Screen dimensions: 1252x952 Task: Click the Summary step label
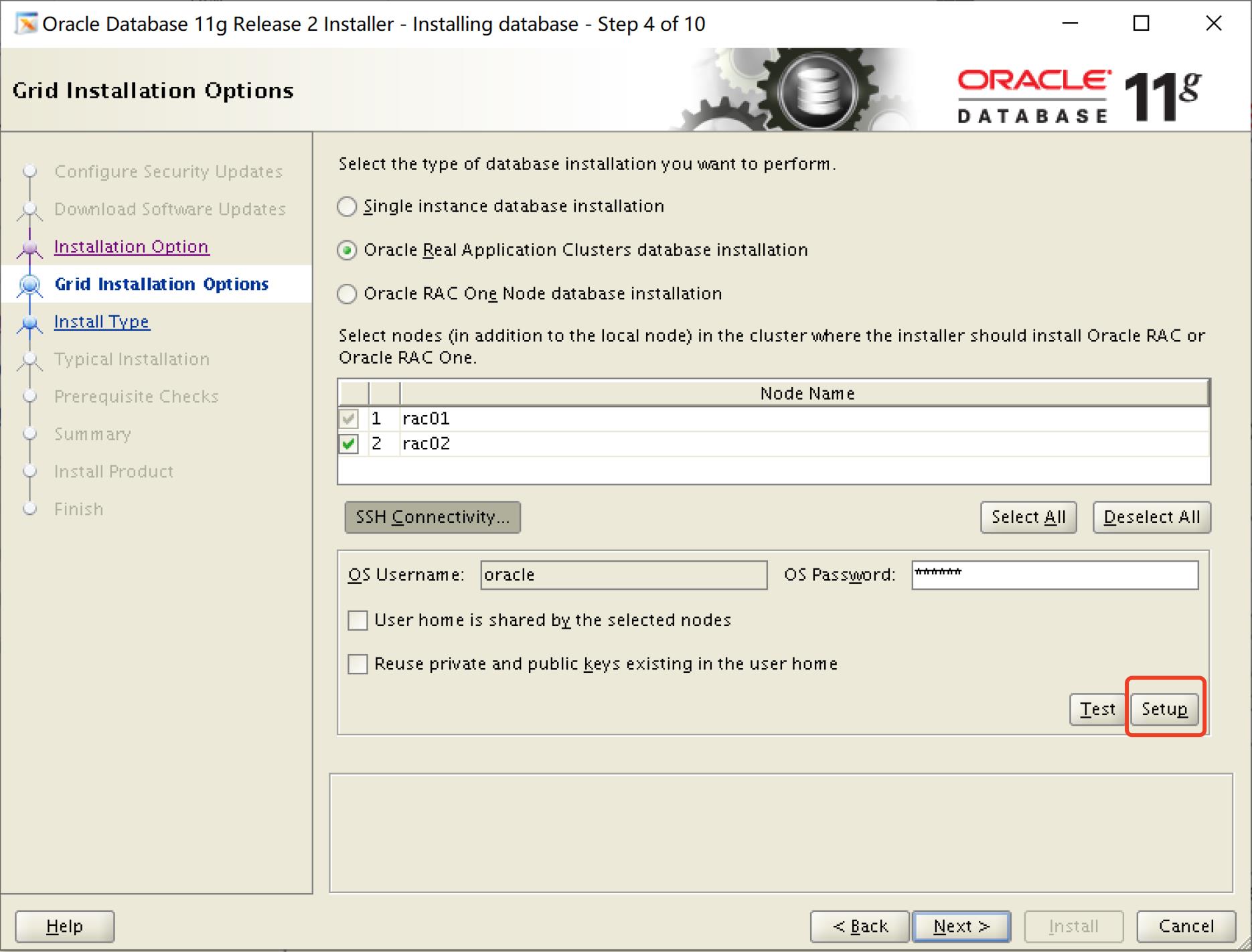tap(93, 434)
